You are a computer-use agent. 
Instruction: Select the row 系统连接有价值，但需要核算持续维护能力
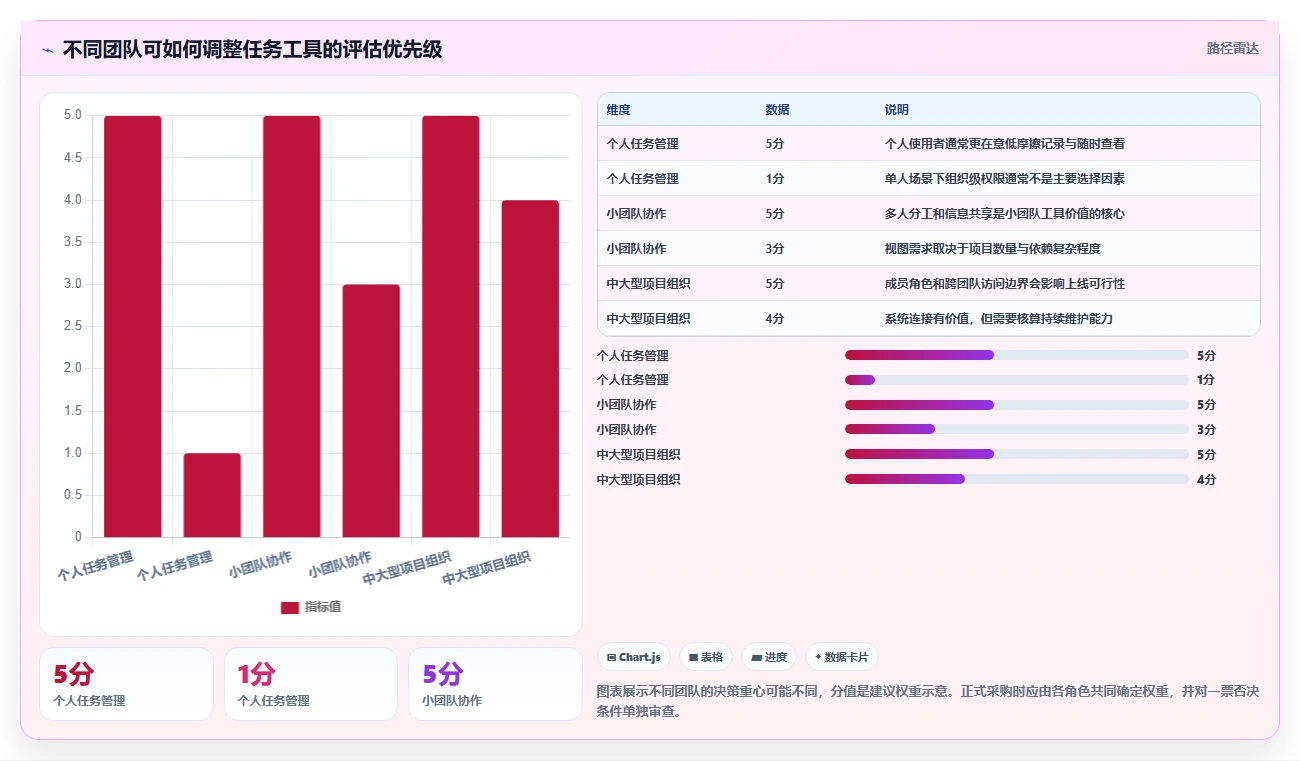click(929, 319)
